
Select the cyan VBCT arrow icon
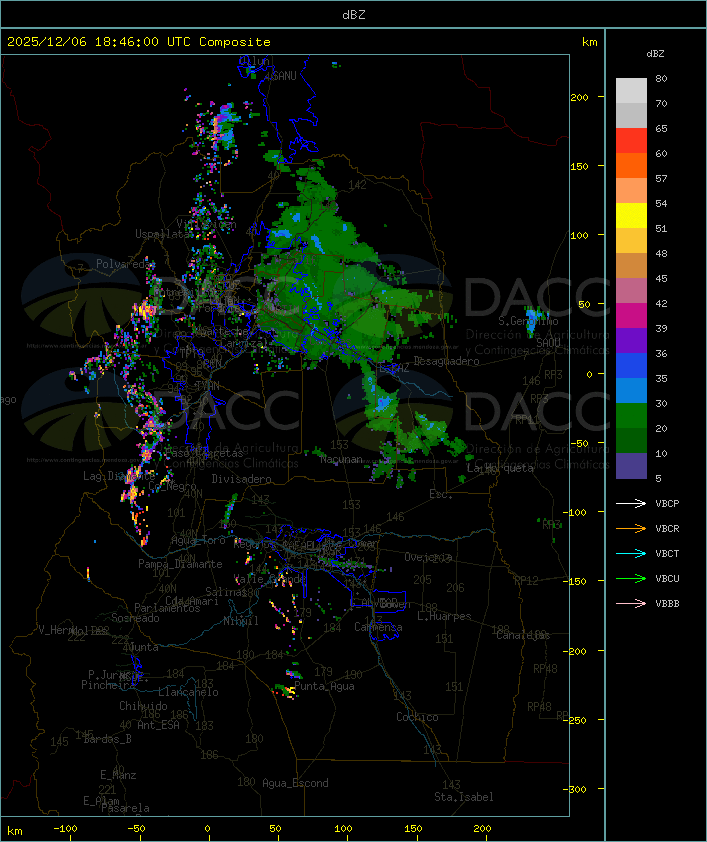coord(631,553)
